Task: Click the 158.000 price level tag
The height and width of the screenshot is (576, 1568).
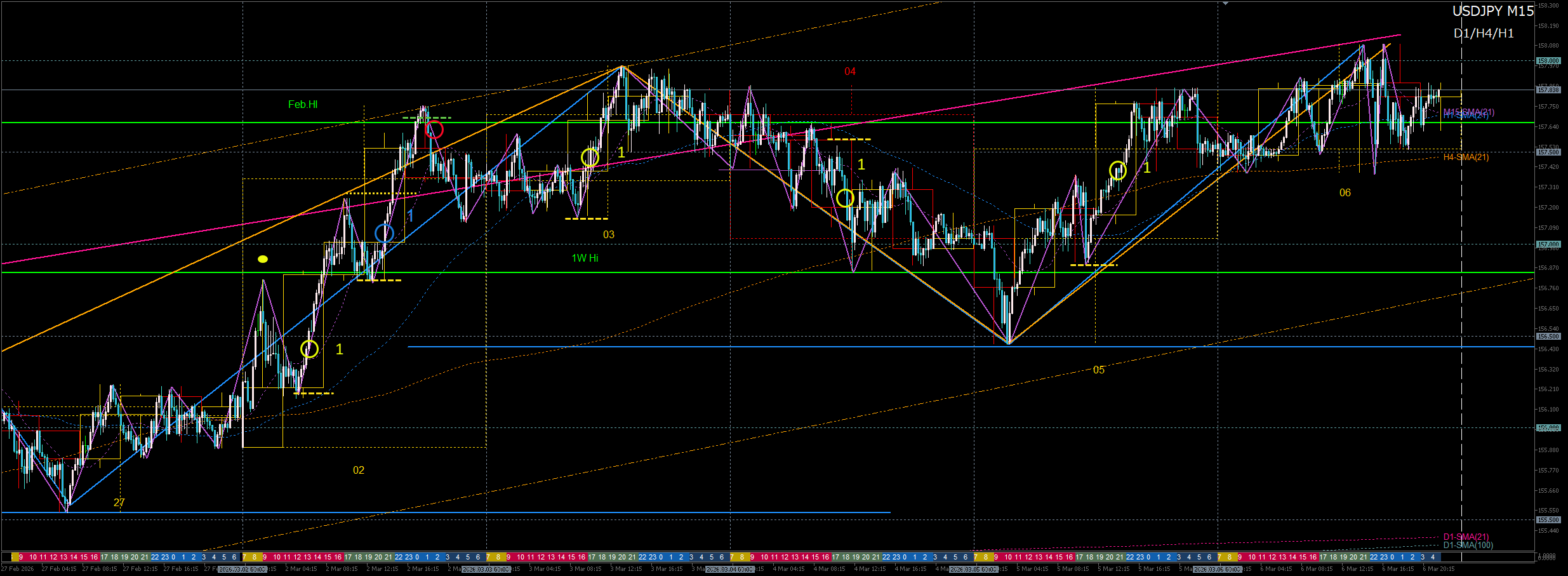Action: (1548, 61)
